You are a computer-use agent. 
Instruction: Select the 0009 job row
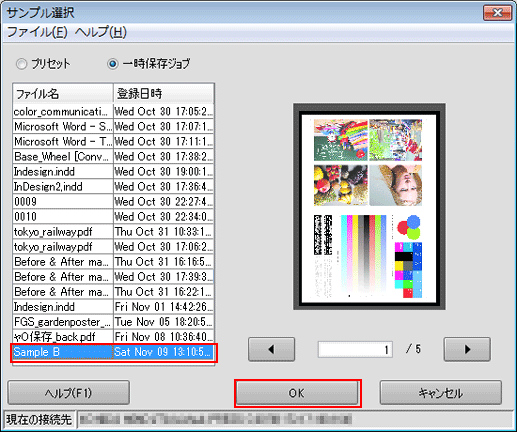click(113, 202)
